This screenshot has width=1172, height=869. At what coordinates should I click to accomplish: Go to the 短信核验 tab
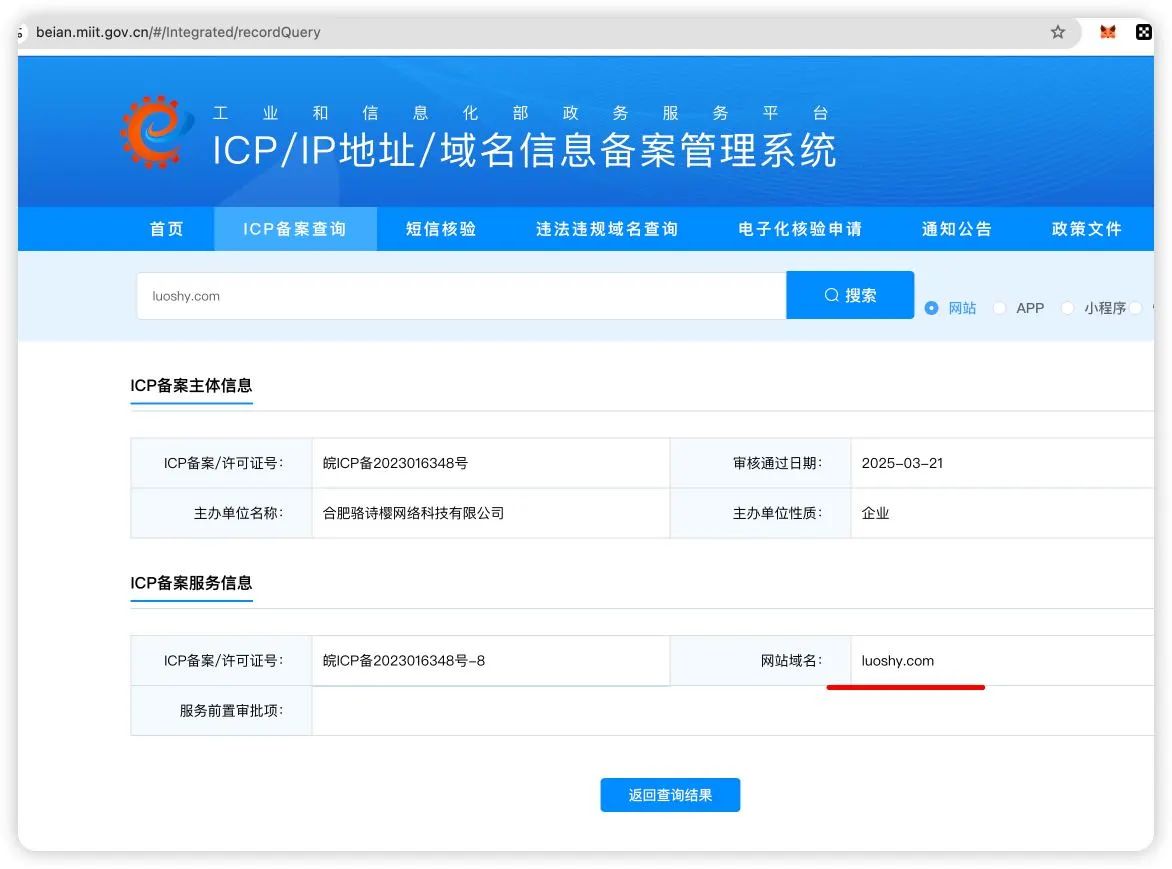(x=441, y=229)
